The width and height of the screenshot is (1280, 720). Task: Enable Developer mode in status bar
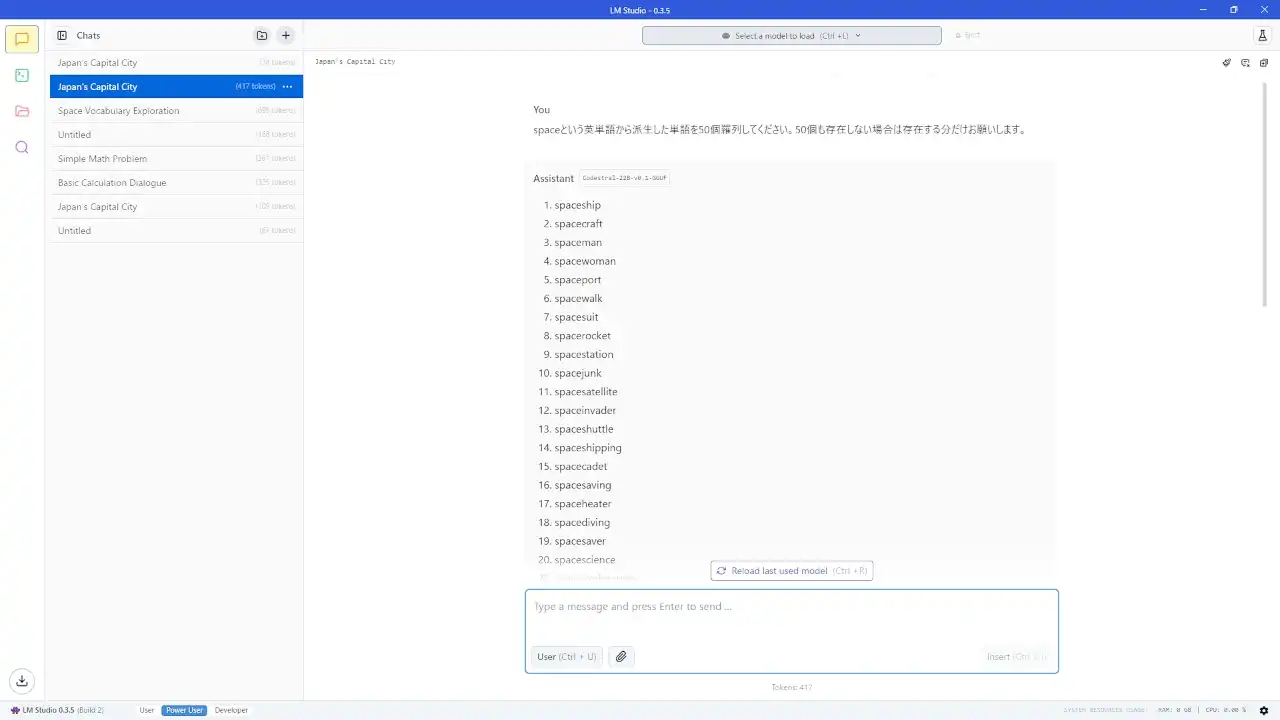[231, 710]
